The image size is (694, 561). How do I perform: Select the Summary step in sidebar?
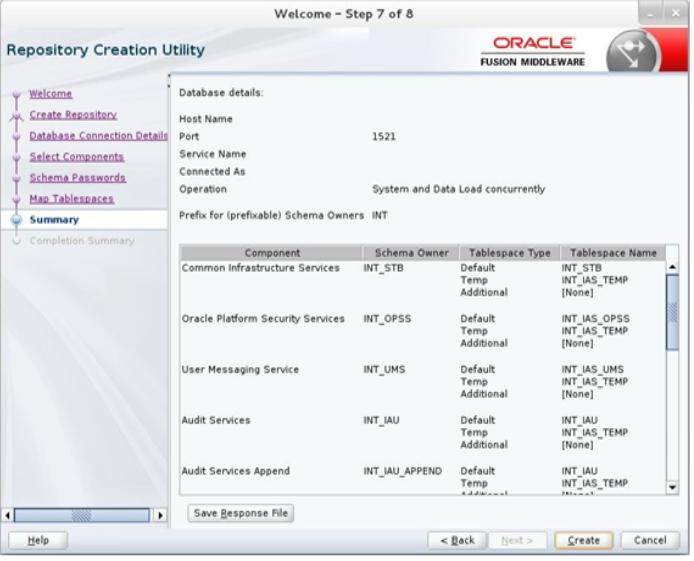click(54, 220)
